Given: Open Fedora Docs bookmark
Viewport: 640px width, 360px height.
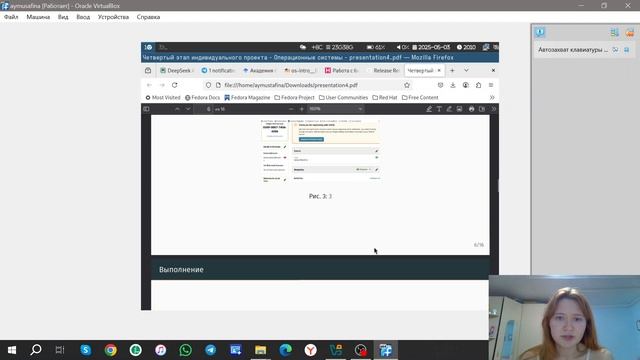Looking at the screenshot, I should coord(202,98).
